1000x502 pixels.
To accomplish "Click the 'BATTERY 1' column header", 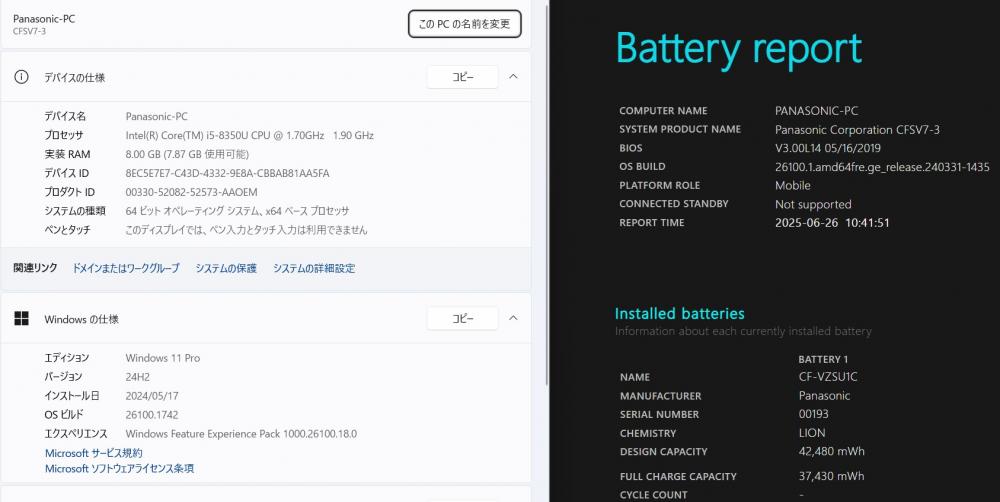I will 823,359.
